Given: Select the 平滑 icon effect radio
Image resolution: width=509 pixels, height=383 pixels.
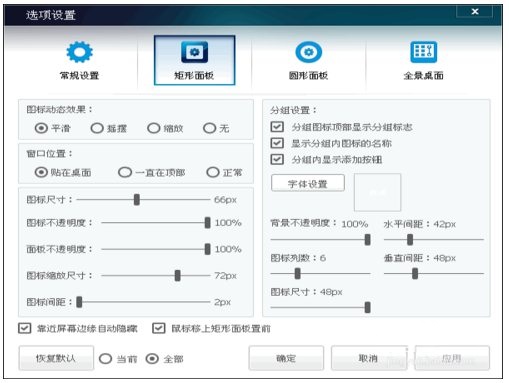Looking at the screenshot, I should coord(41,128).
